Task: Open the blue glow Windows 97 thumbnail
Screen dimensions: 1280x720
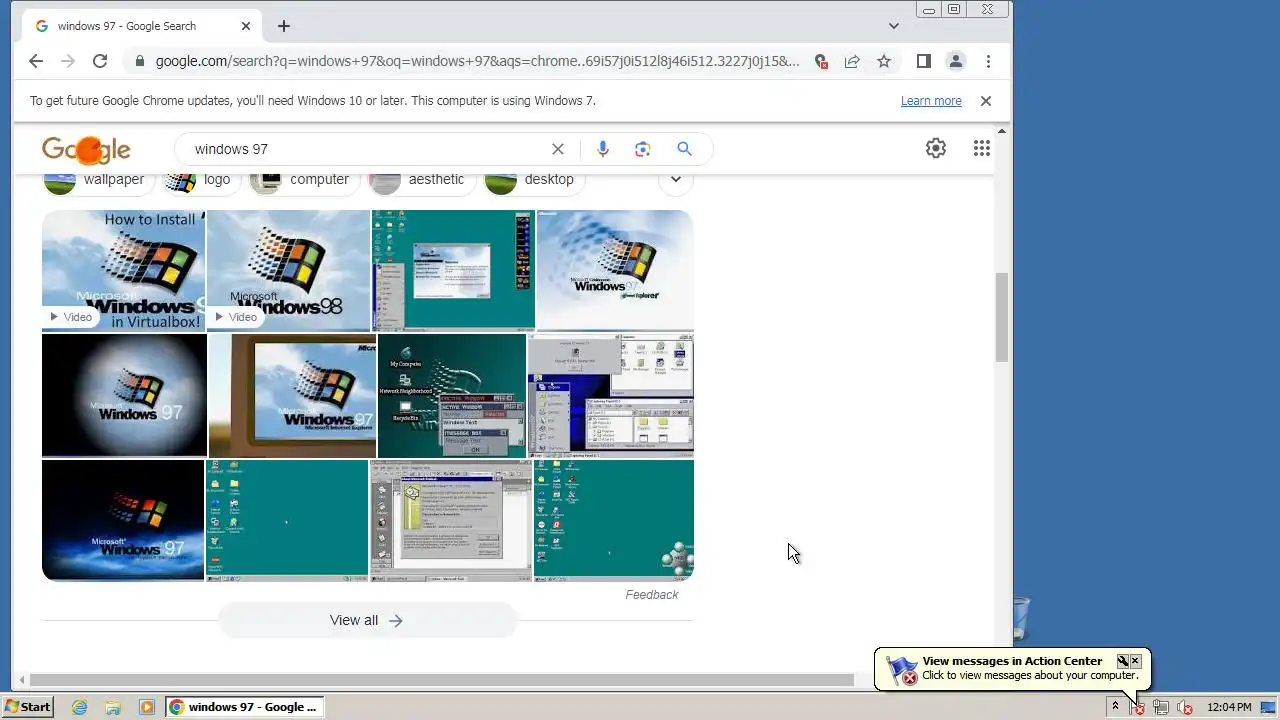Action: click(x=123, y=520)
